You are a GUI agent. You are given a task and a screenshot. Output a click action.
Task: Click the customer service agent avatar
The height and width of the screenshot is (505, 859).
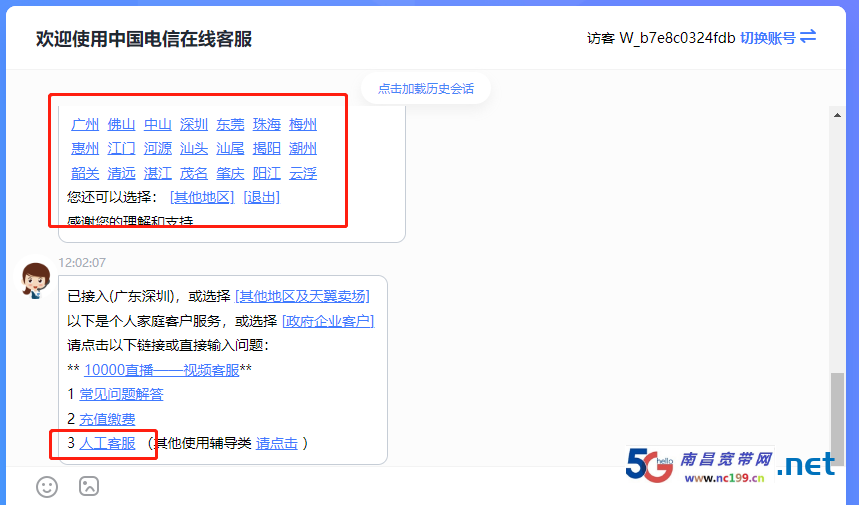[36, 280]
